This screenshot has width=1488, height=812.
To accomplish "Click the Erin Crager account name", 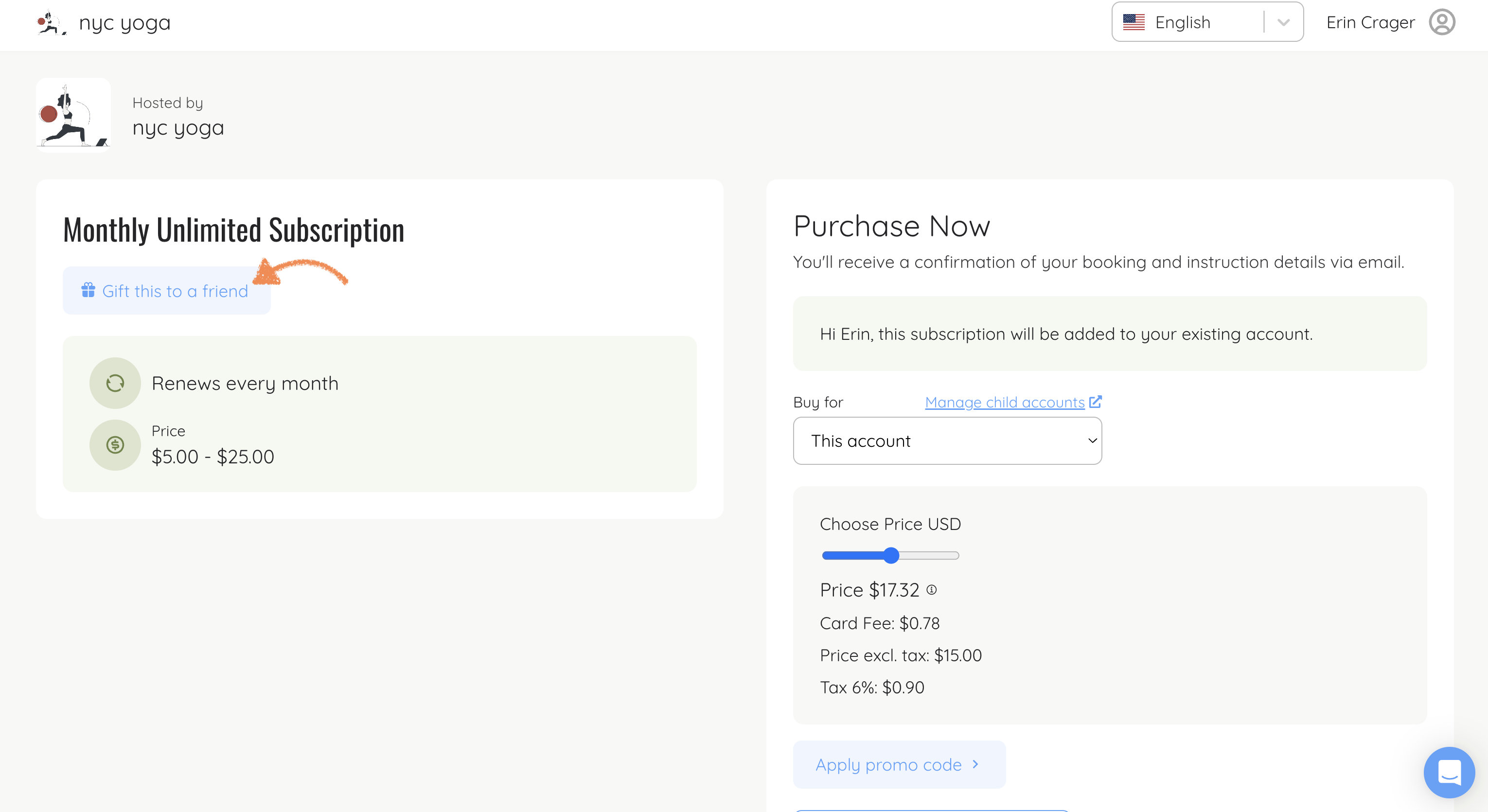I will pyautogui.click(x=1369, y=22).
